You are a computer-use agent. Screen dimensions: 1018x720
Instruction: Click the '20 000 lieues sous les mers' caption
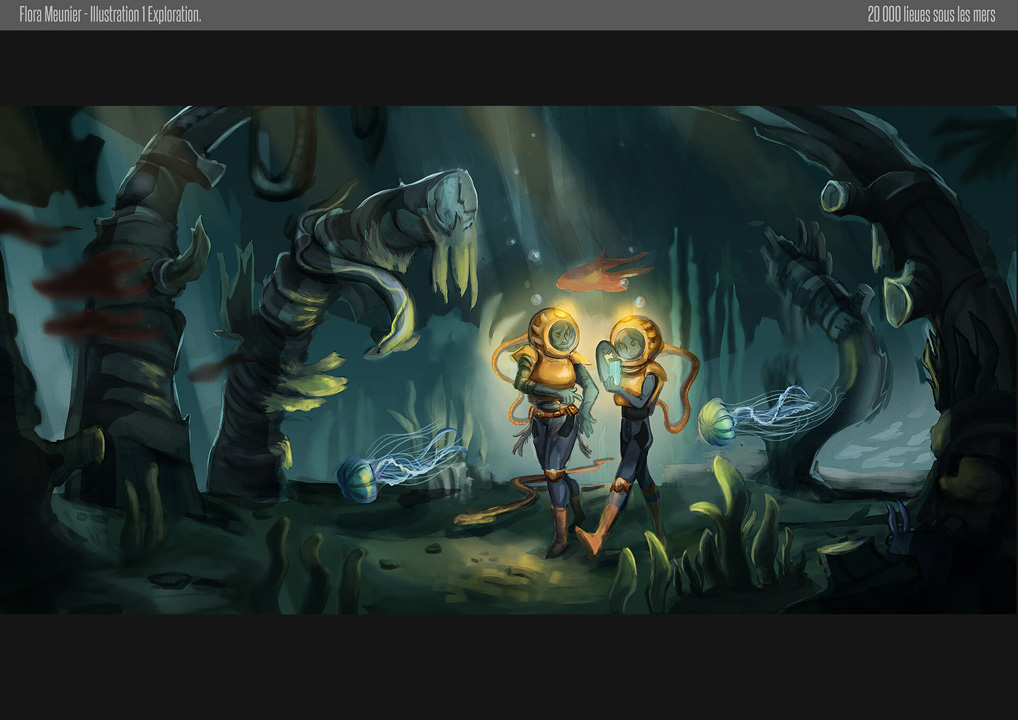[930, 15]
